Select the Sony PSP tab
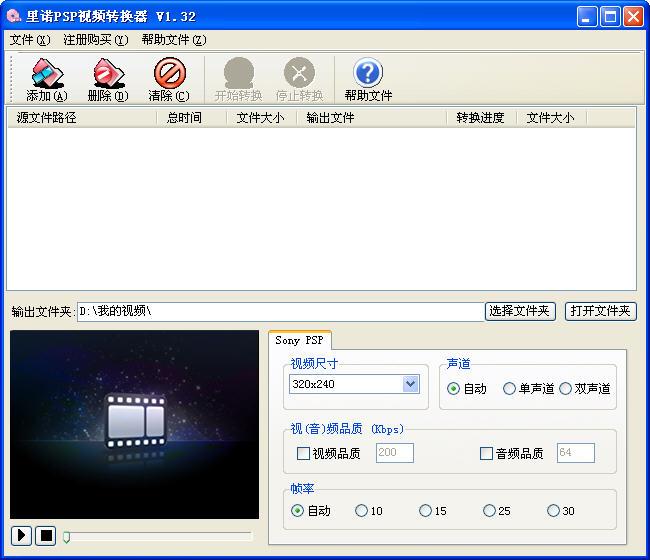Image resolution: width=650 pixels, height=560 pixels. tap(299, 340)
